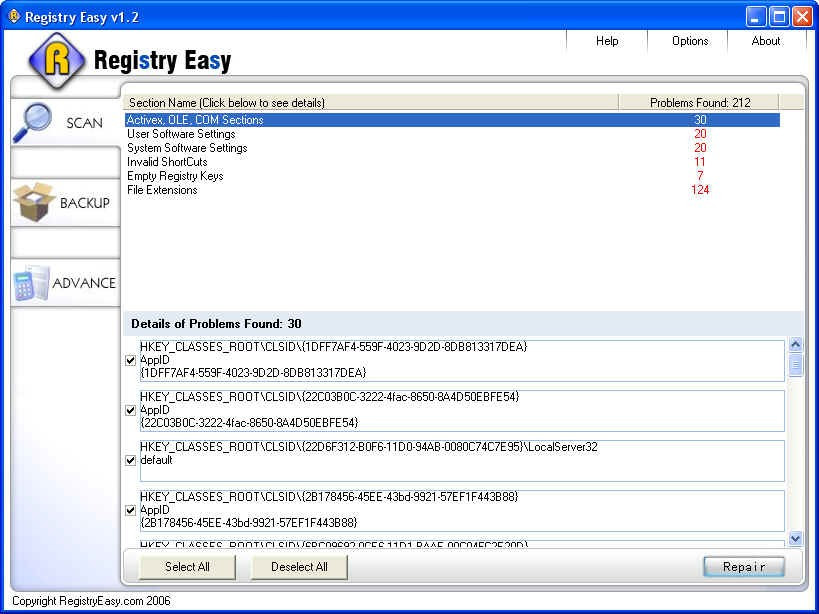Click the Deselect All button
The image size is (819, 614).
(299, 567)
